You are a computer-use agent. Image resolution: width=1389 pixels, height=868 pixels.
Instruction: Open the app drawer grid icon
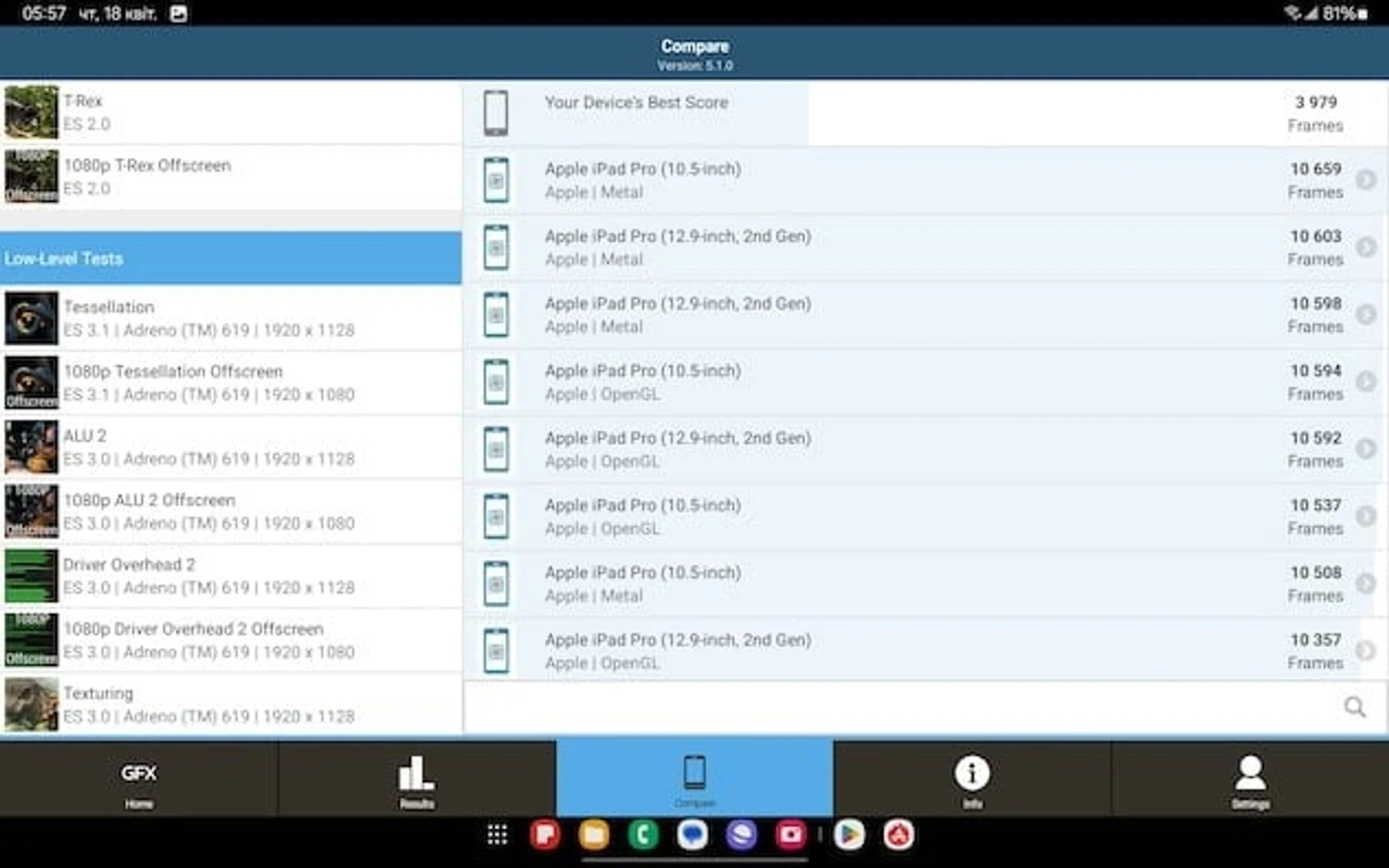tap(497, 835)
